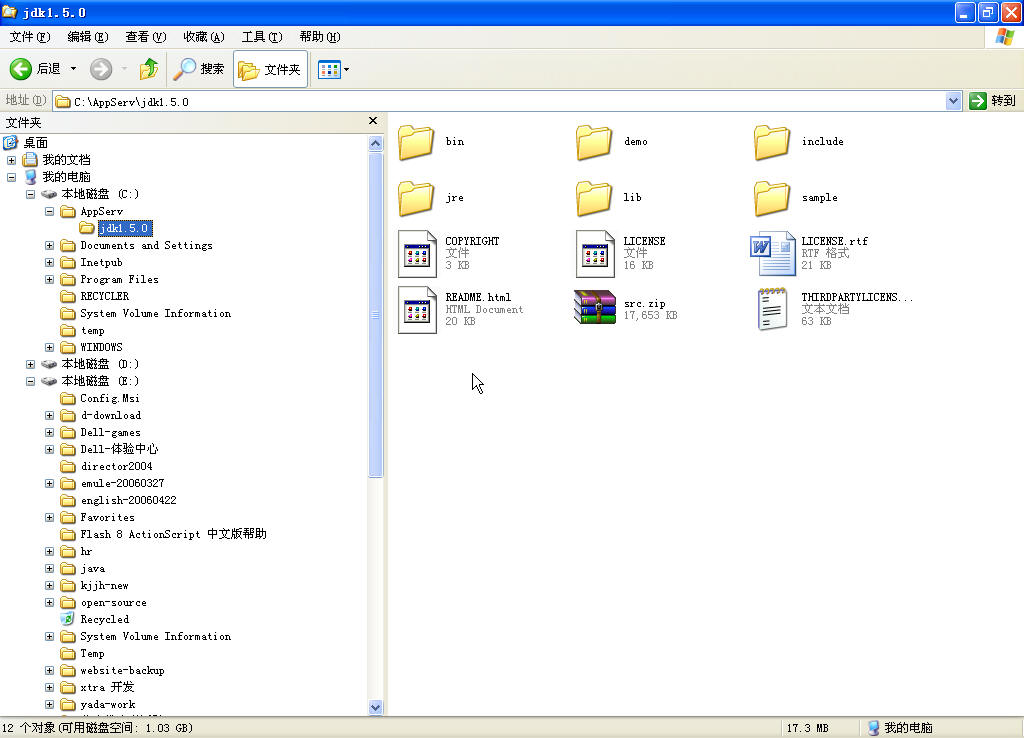Select Config.Msi in the tree
The height and width of the screenshot is (738, 1024).
click(x=110, y=398)
